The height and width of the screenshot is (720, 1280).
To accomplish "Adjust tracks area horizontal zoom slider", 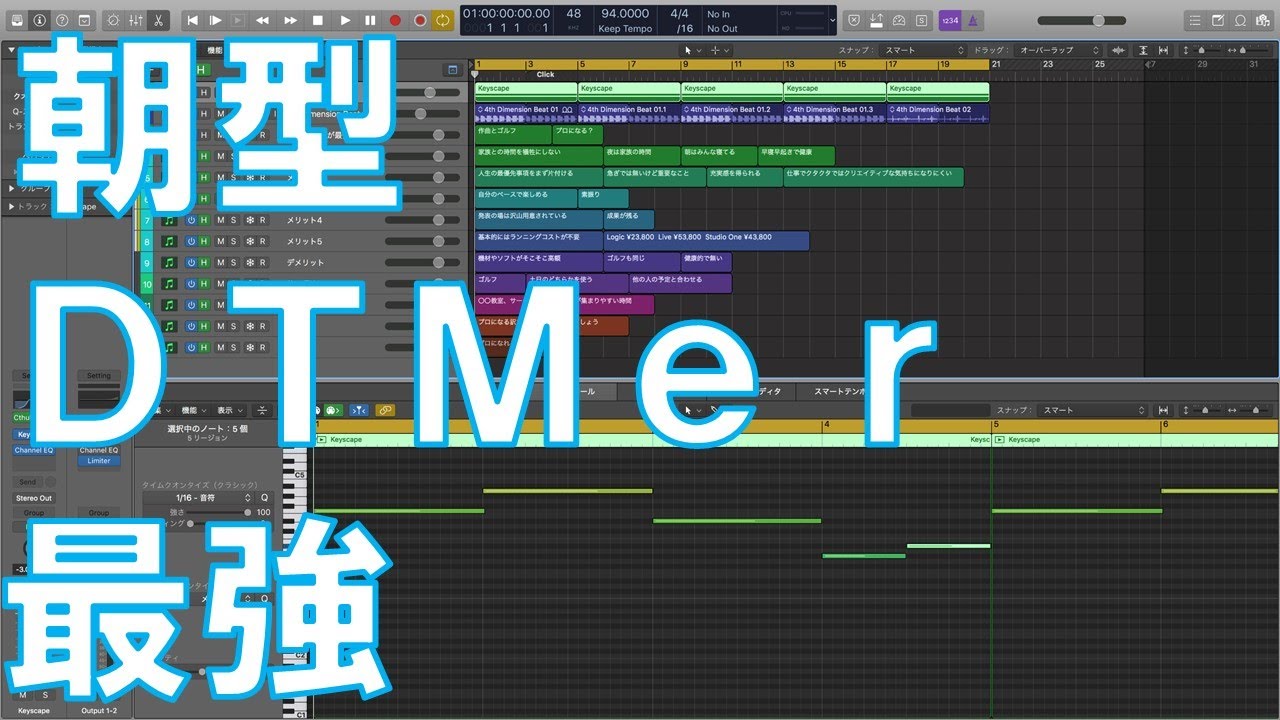I will (x=1251, y=50).
